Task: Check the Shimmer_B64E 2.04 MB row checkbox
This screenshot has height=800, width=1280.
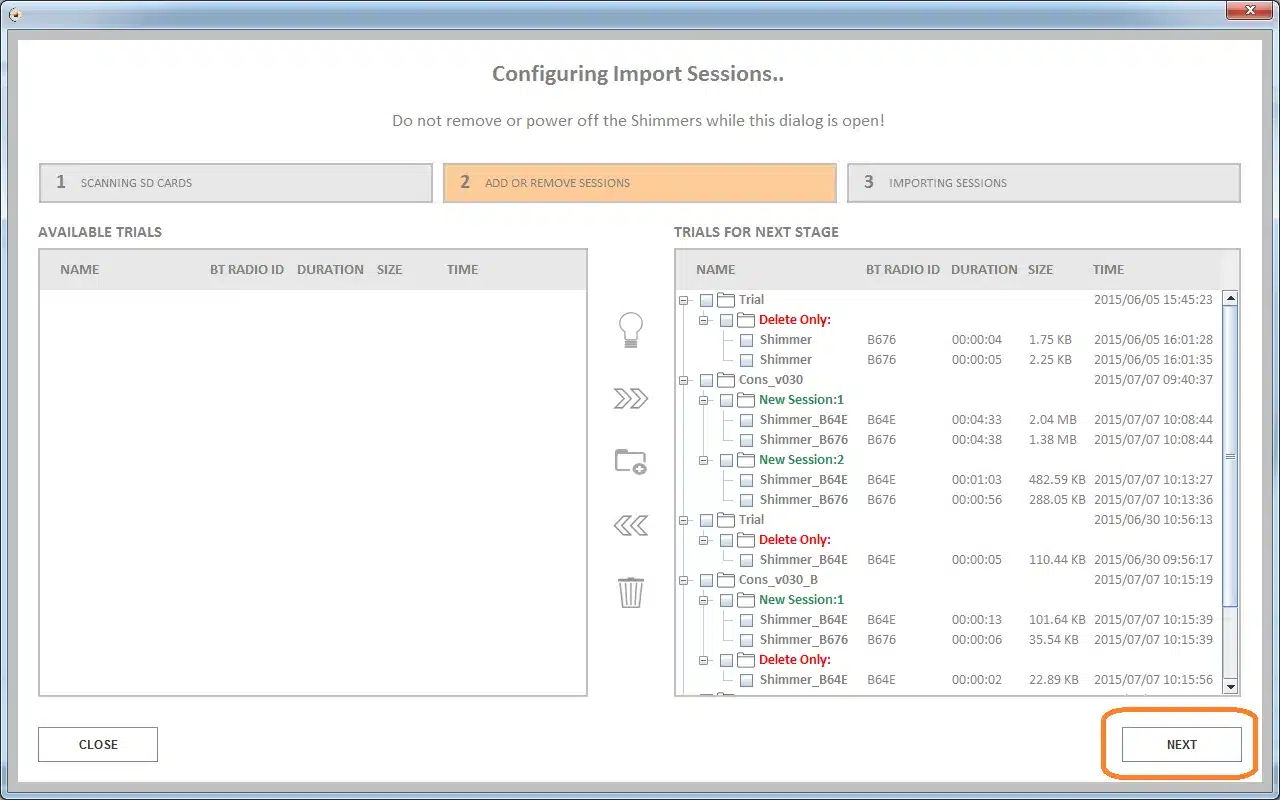Action: [747, 420]
